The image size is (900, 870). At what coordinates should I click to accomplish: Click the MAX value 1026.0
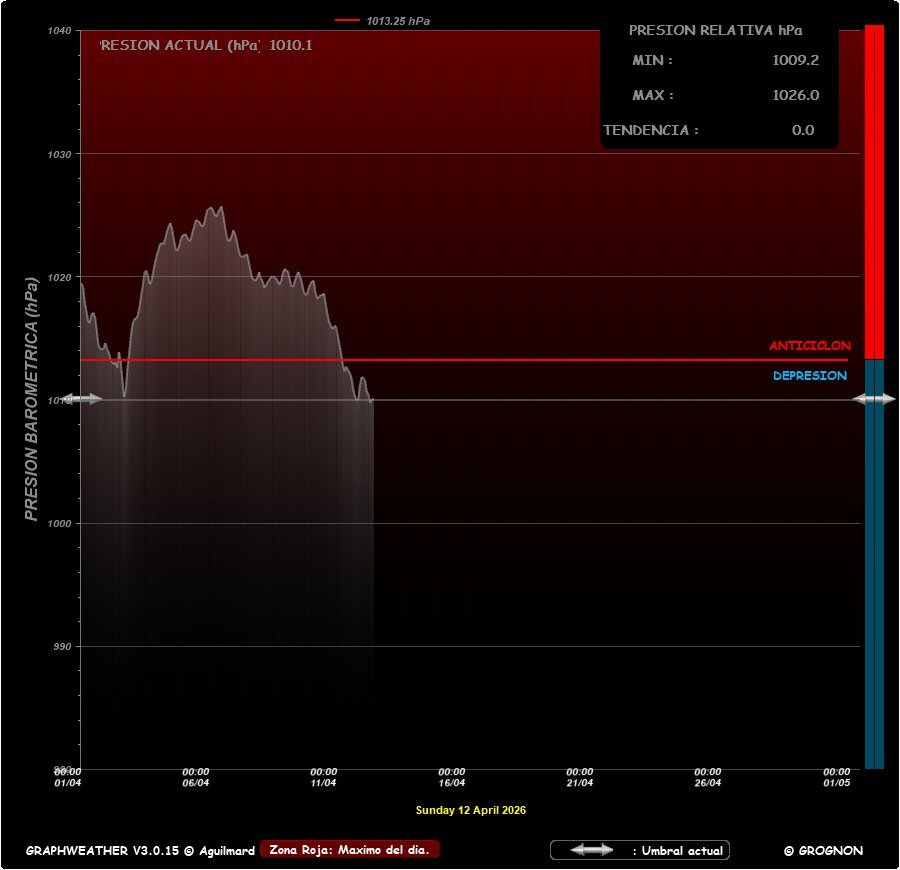795,95
